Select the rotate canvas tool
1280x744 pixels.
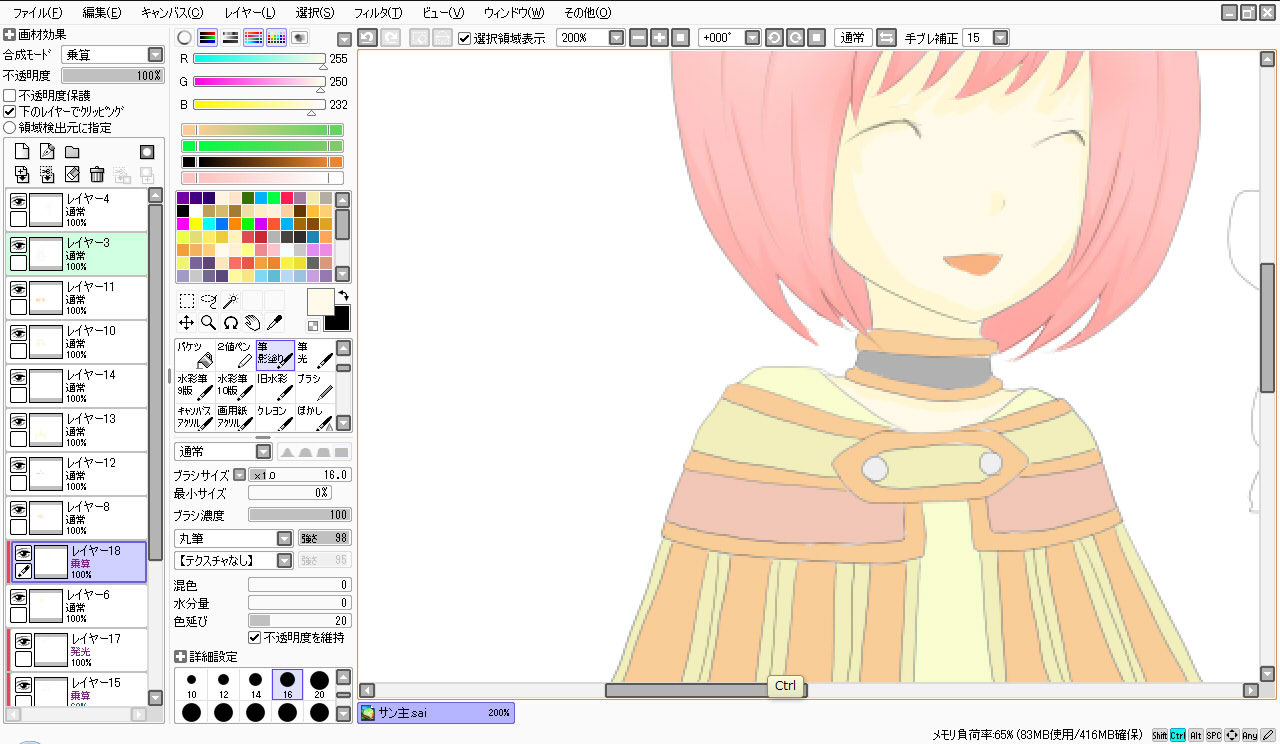pos(230,322)
